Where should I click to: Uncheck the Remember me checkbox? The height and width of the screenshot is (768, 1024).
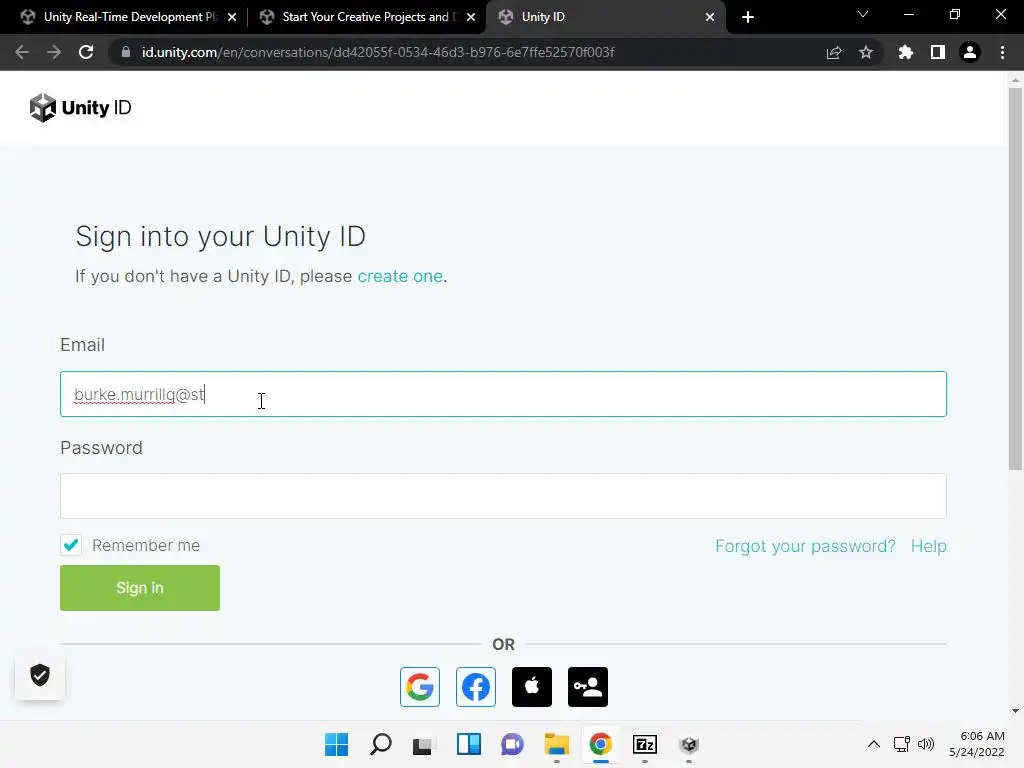click(x=71, y=545)
